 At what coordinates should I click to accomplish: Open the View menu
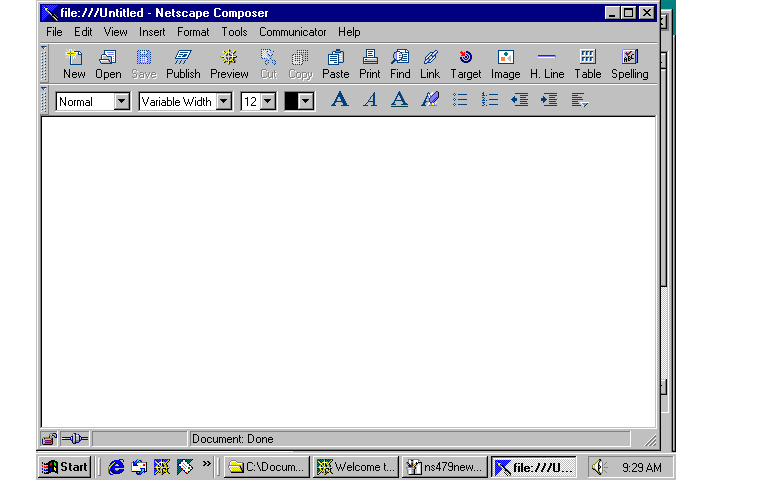115,32
